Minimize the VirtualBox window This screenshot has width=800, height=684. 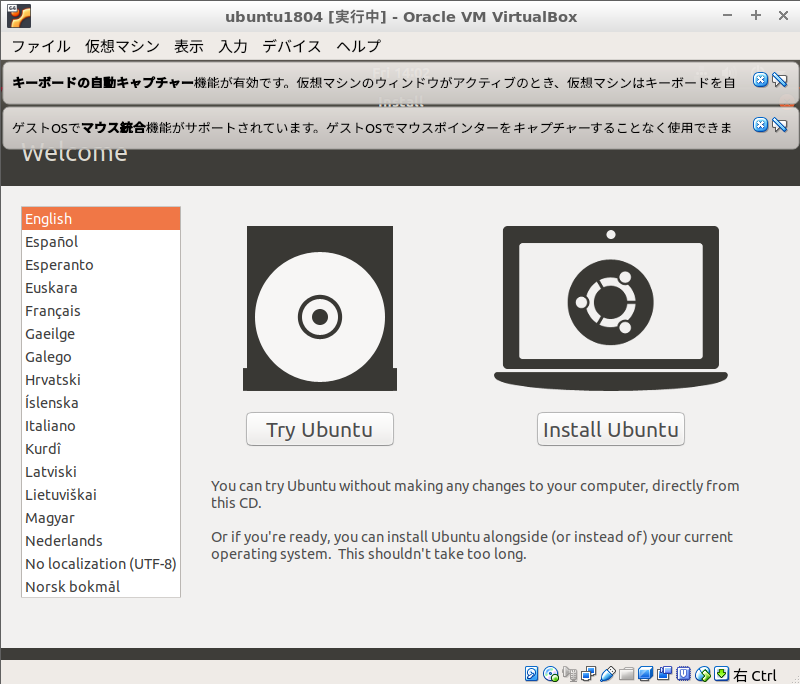point(728,16)
